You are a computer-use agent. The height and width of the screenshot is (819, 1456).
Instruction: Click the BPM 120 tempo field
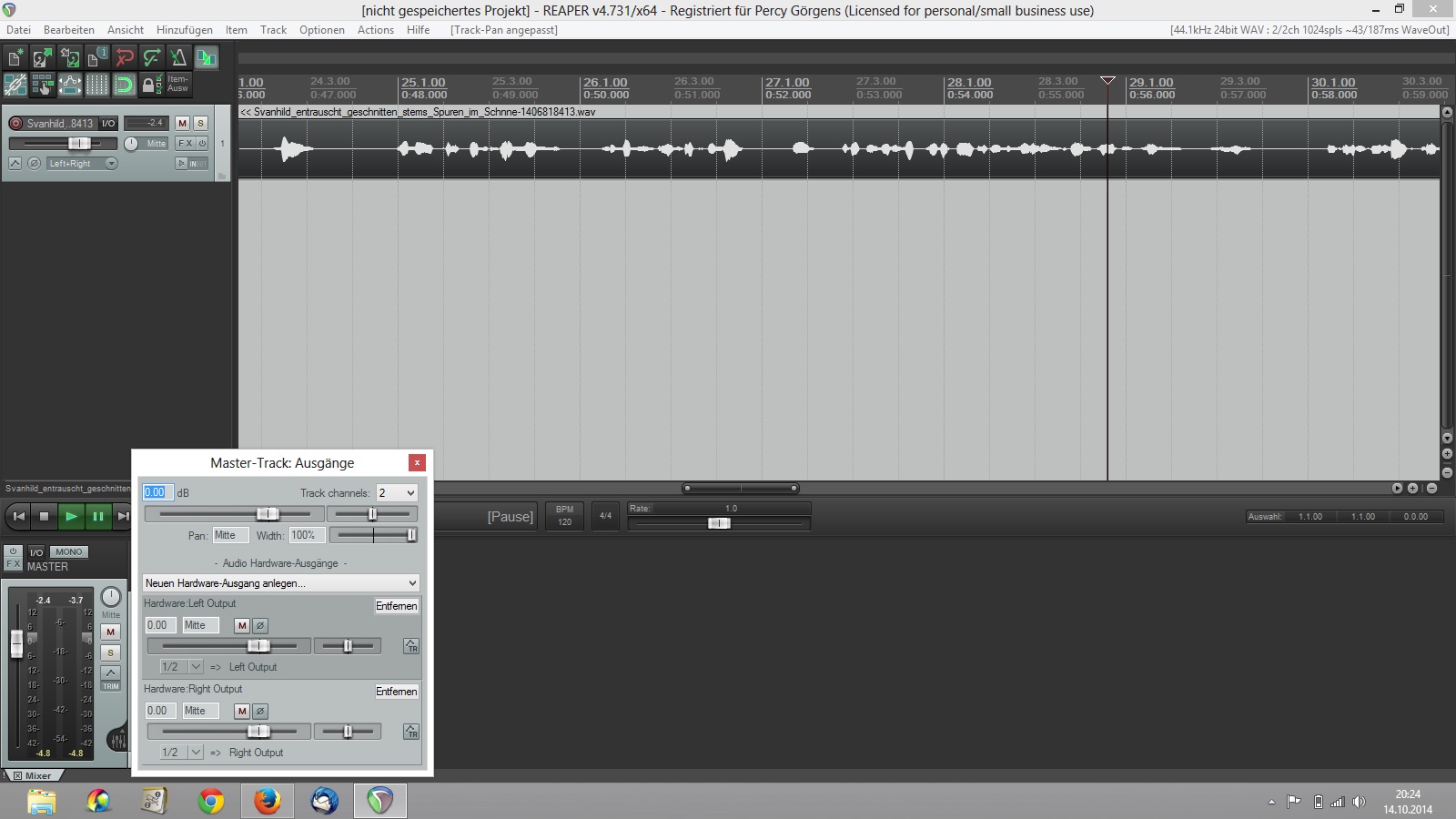point(565,515)
